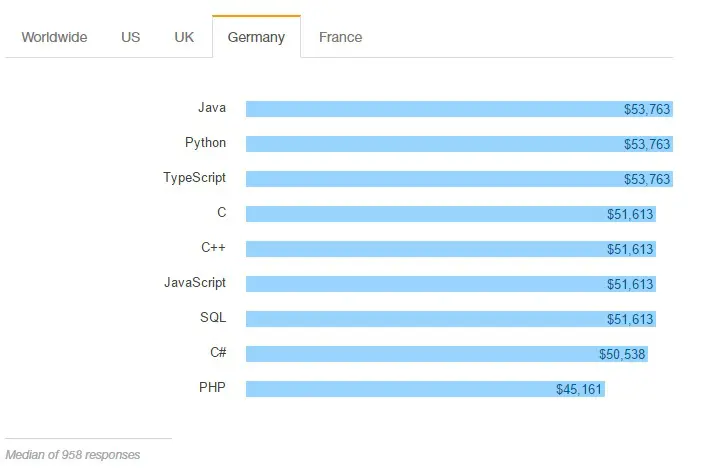Click the Median of 958 responses note
Viewport: 727px width, 471px height.
pyautogui.click(x=73, y=455)
